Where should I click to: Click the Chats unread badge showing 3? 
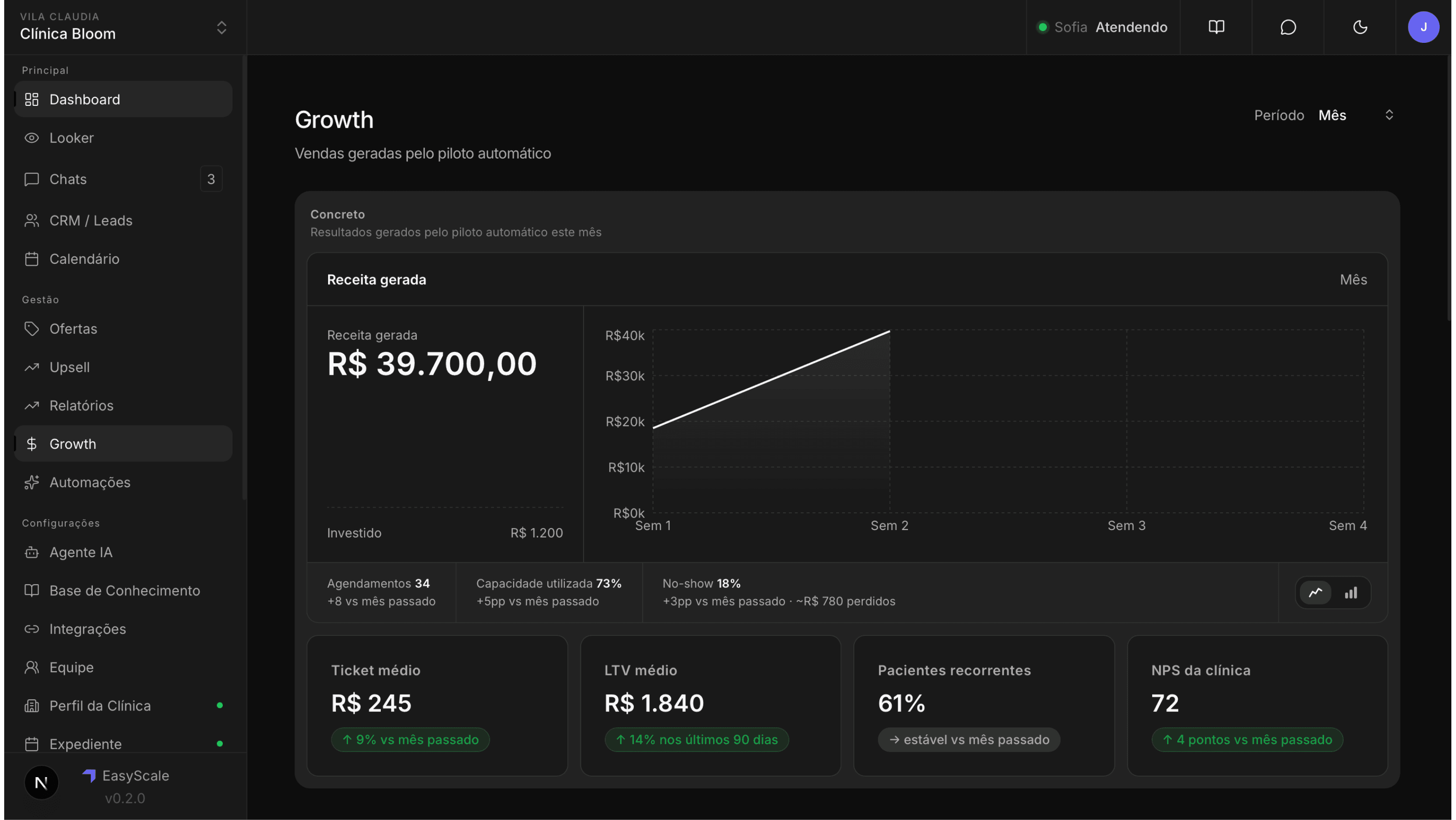coord(211,179)
